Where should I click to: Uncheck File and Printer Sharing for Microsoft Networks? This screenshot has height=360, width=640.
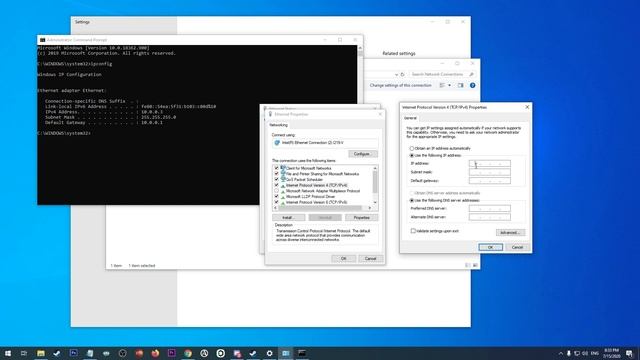click(276, 174)
